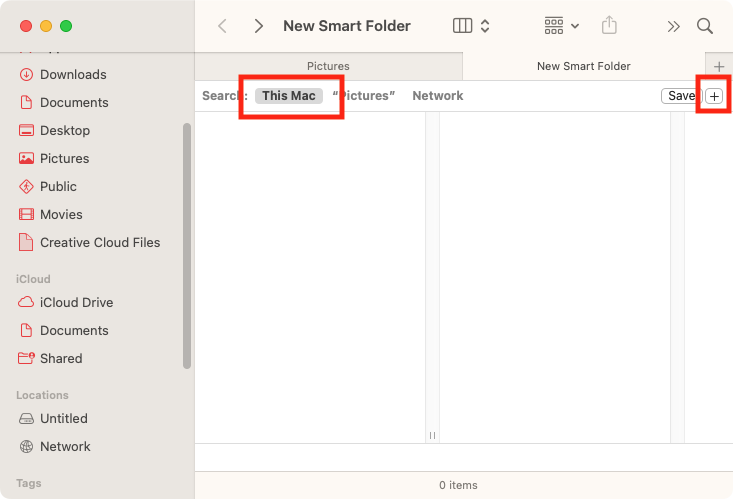Viewport: 733px width, 499px height.
Task: Click the New Smart Folder window title
Action: (x=347, y=26)
